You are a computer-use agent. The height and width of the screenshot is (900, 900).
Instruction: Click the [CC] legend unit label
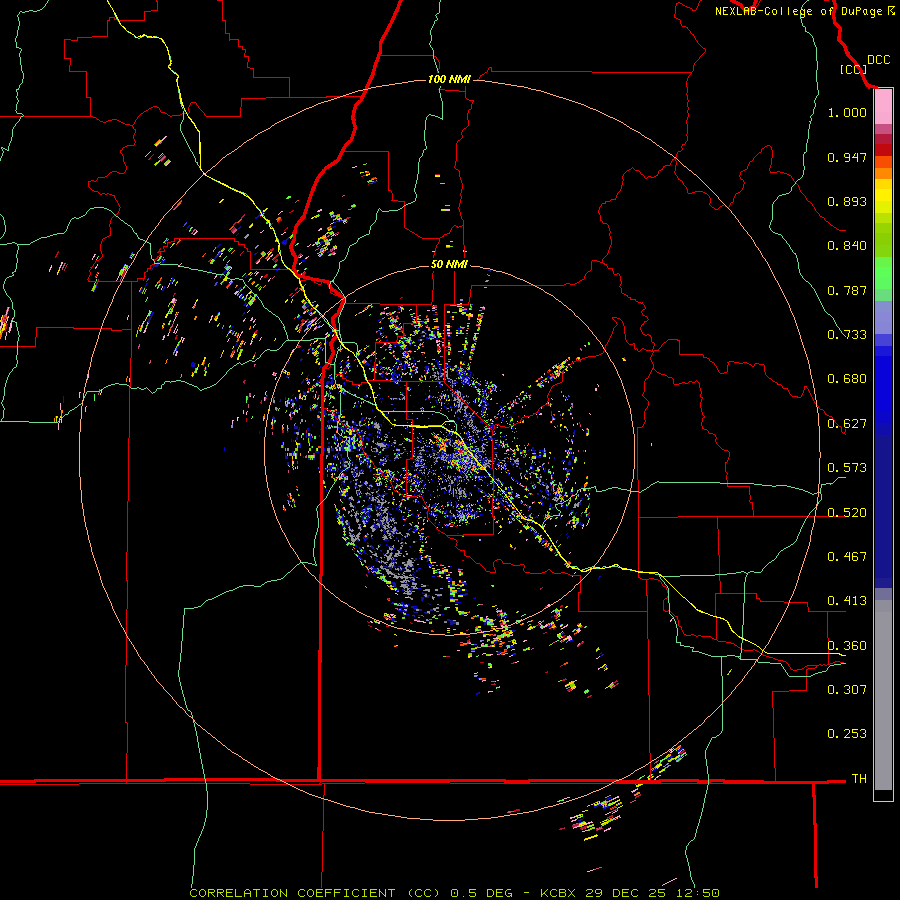coord(853,69)
